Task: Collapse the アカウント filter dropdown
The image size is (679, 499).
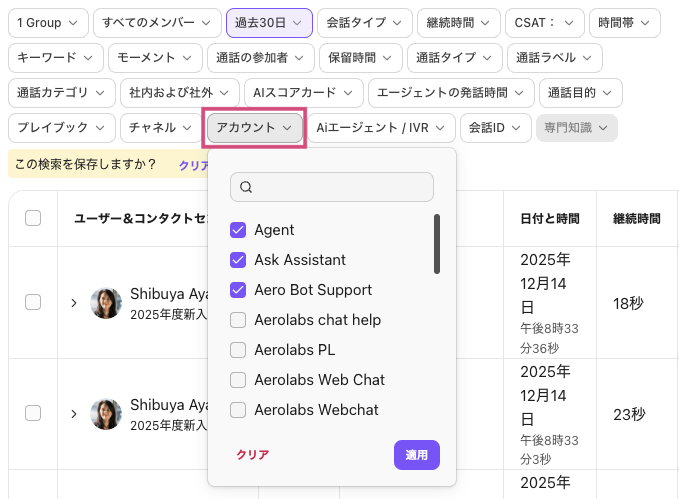Action: click(x=254, y=128)
